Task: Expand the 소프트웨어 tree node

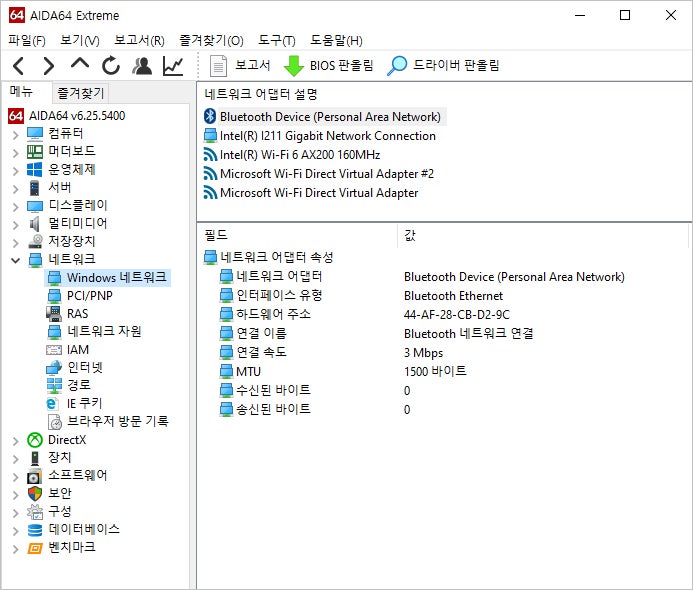Action: (x=15, y=477)
